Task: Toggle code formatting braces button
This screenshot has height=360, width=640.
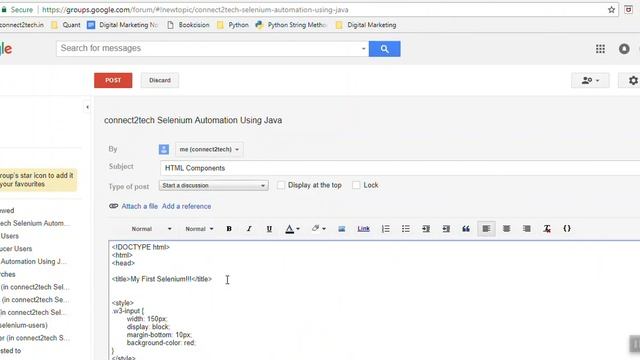Action: click(x=567, y=229)
